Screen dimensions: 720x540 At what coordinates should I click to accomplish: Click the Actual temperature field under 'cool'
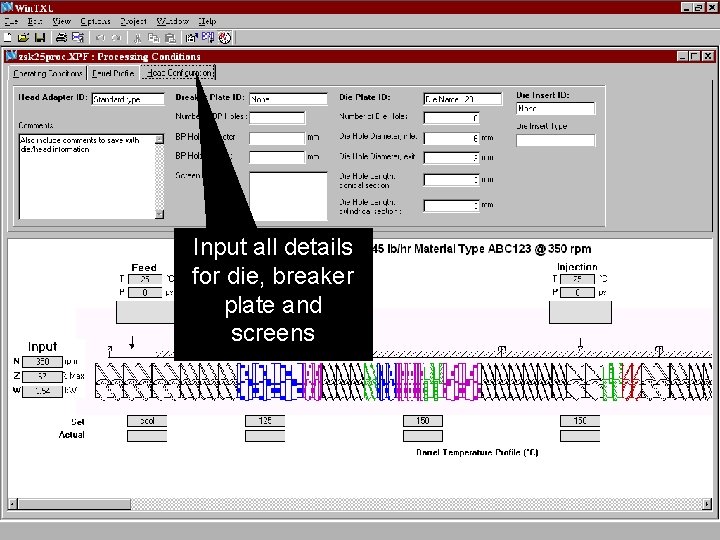coord(147,436)
